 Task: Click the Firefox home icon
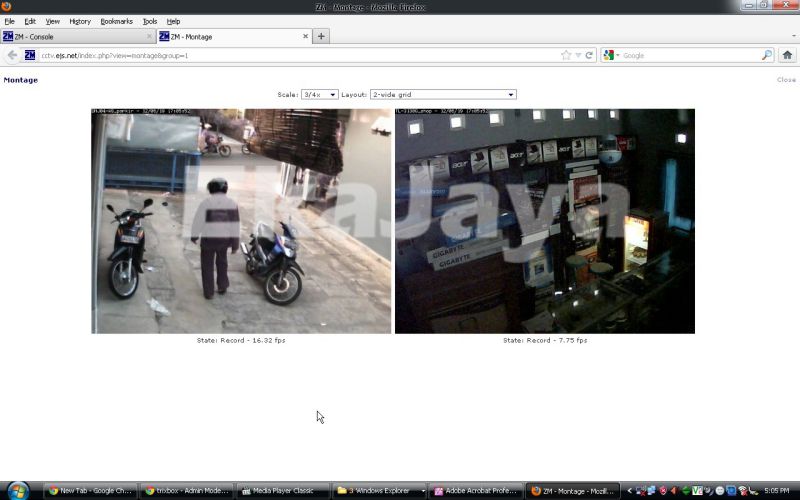(x=787, y=55)
